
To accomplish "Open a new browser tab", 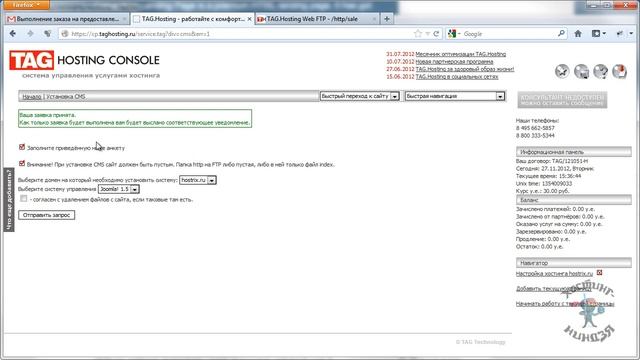I will (387, 19).
